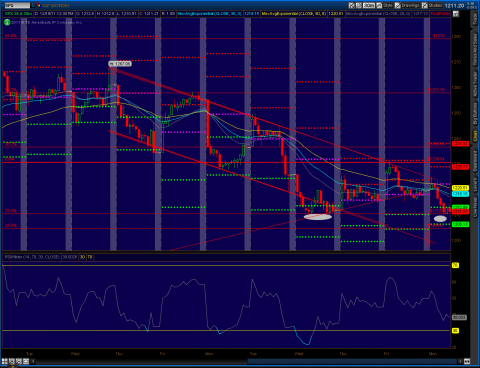Click the third chart tool icon at bottom left
480x368 pixels.
coord(19,361)
